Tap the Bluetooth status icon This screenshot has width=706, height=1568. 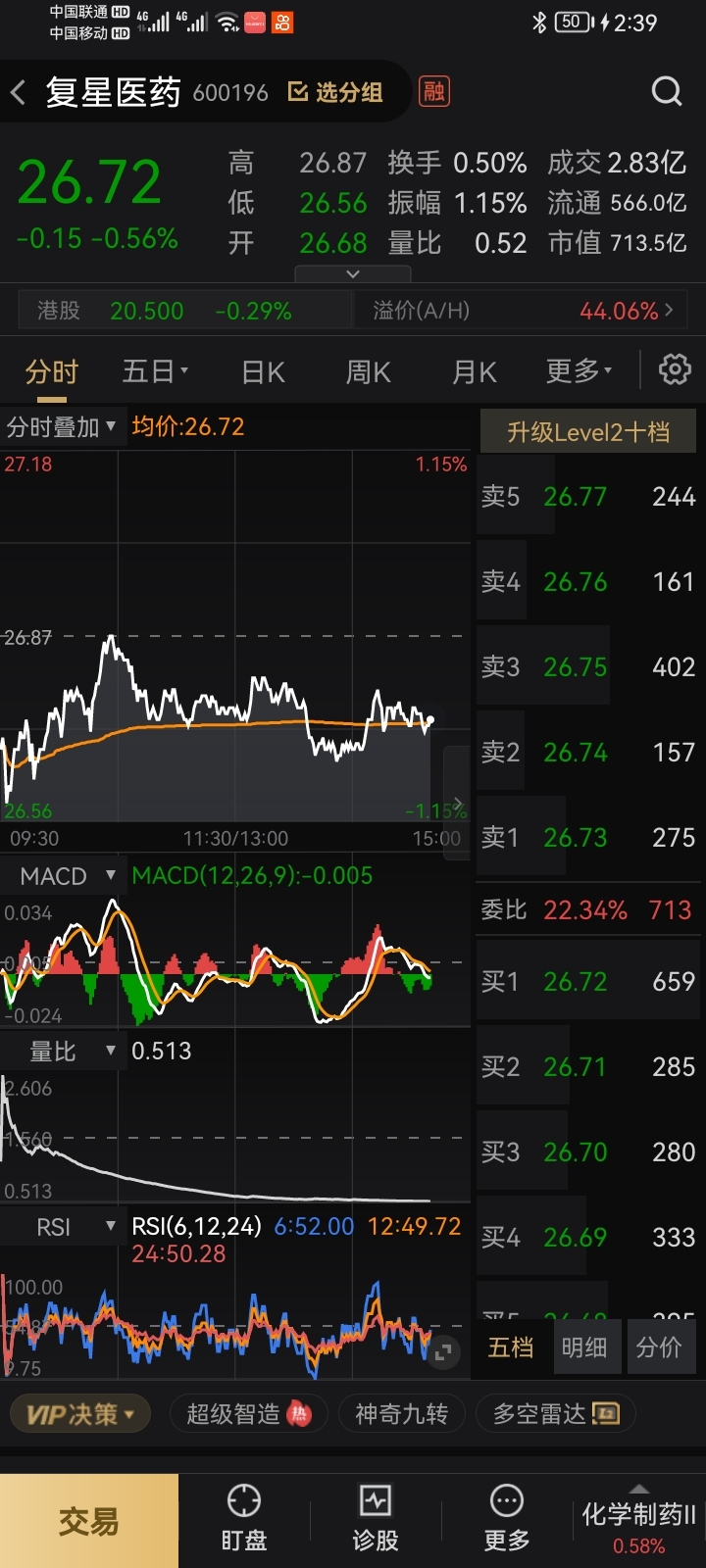(x=538, y=22)
